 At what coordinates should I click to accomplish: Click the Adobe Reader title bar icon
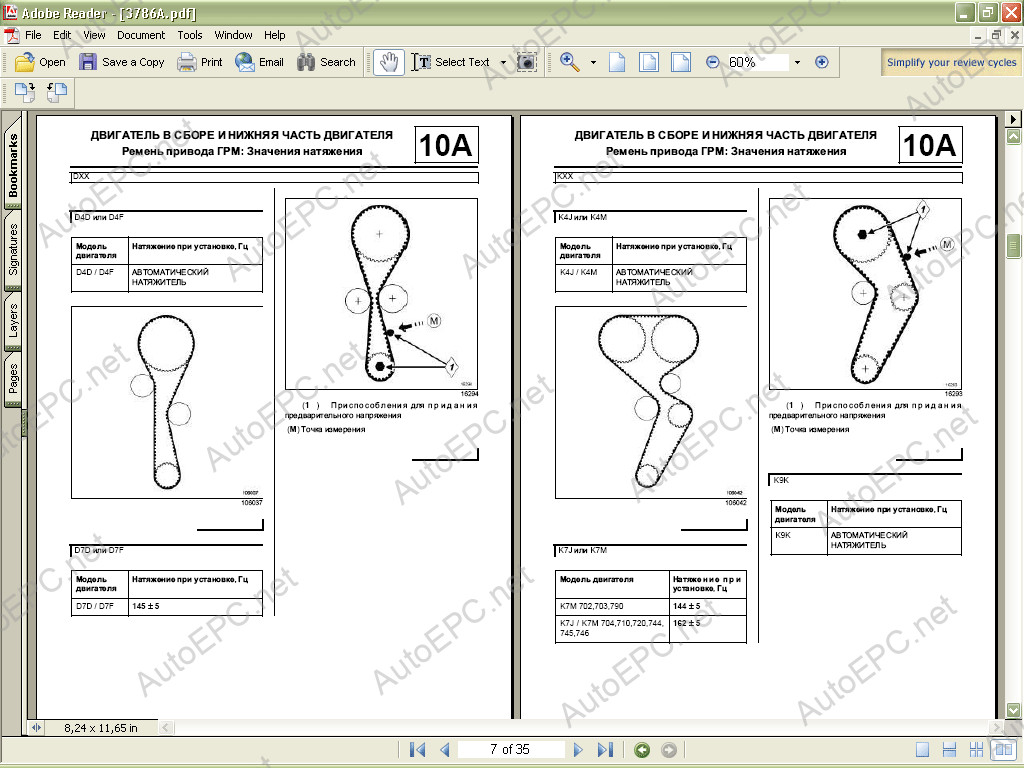coord(10,12)
